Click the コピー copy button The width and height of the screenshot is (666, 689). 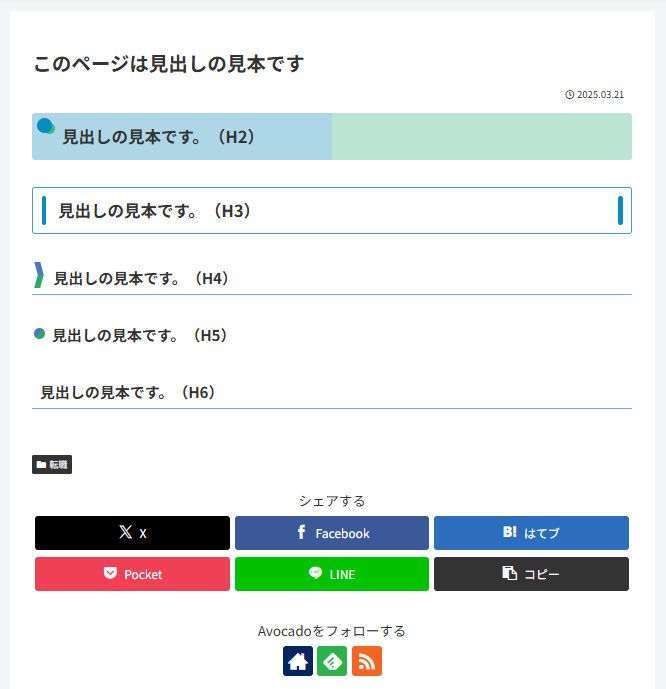click(x=531, y=574)
